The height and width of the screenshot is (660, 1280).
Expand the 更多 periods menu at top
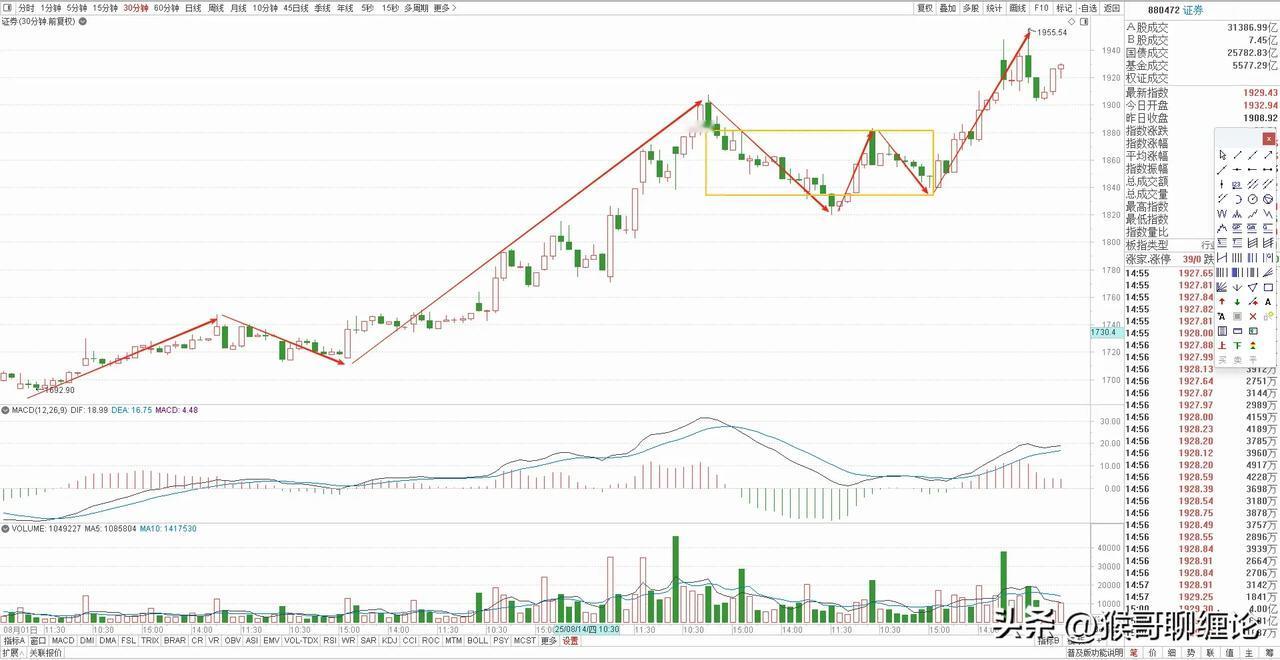click(445, 8)
